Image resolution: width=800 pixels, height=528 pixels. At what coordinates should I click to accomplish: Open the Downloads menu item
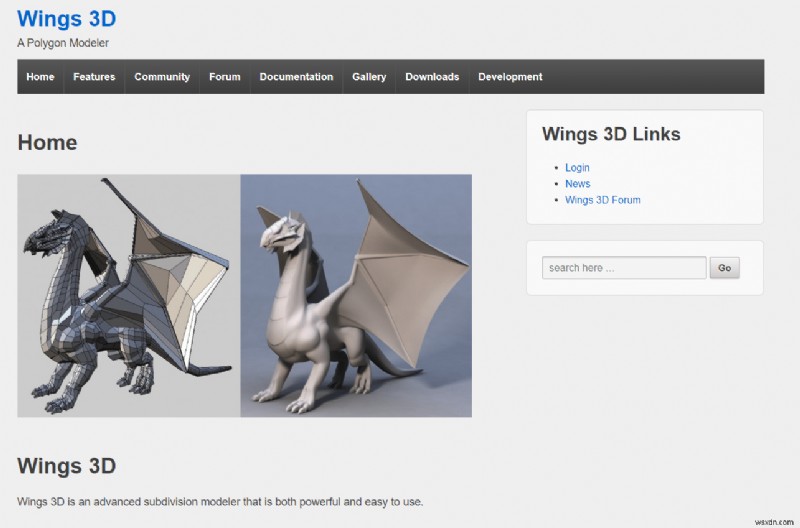(432, 77)
